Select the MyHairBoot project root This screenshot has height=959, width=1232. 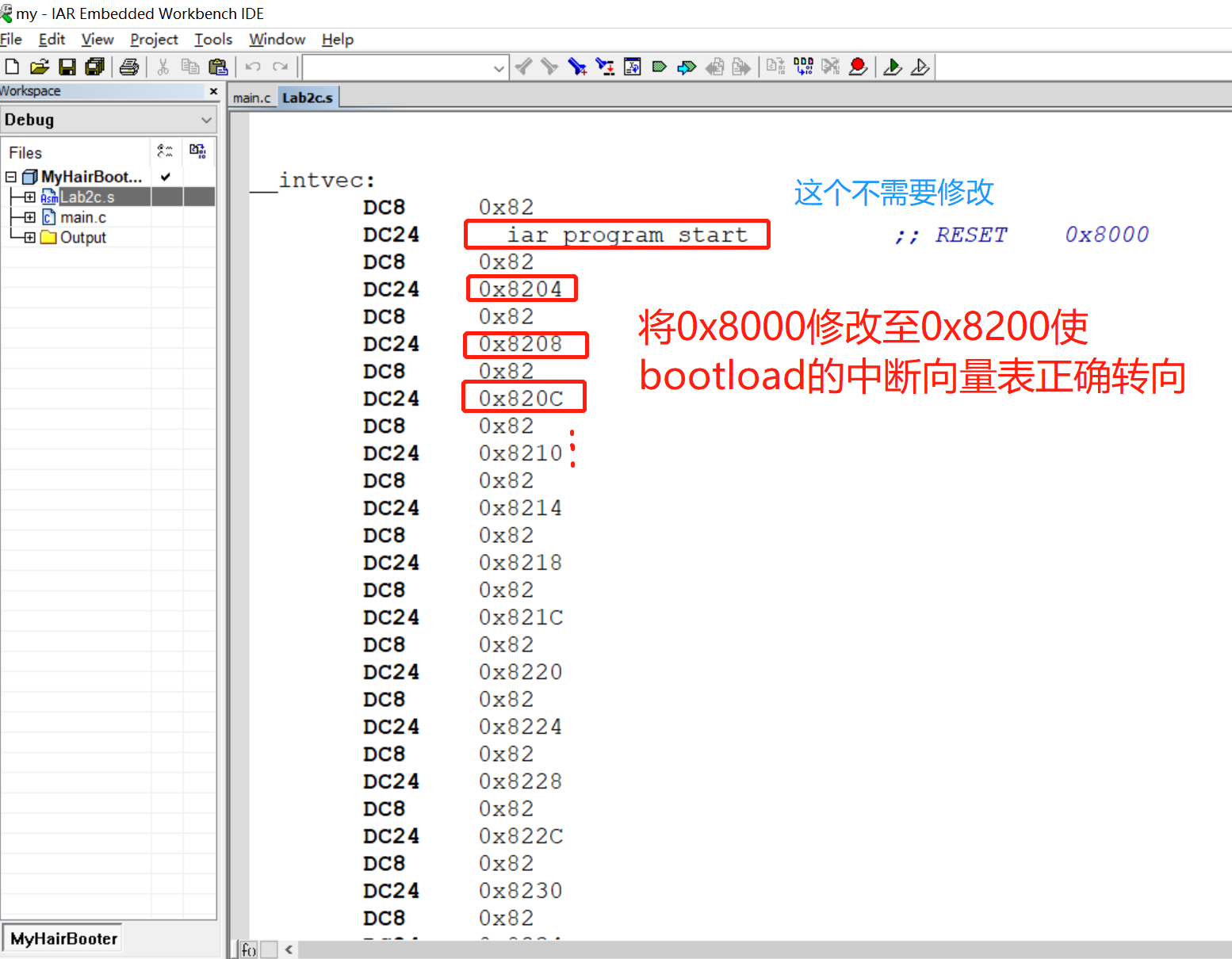(x=92, y=177)
